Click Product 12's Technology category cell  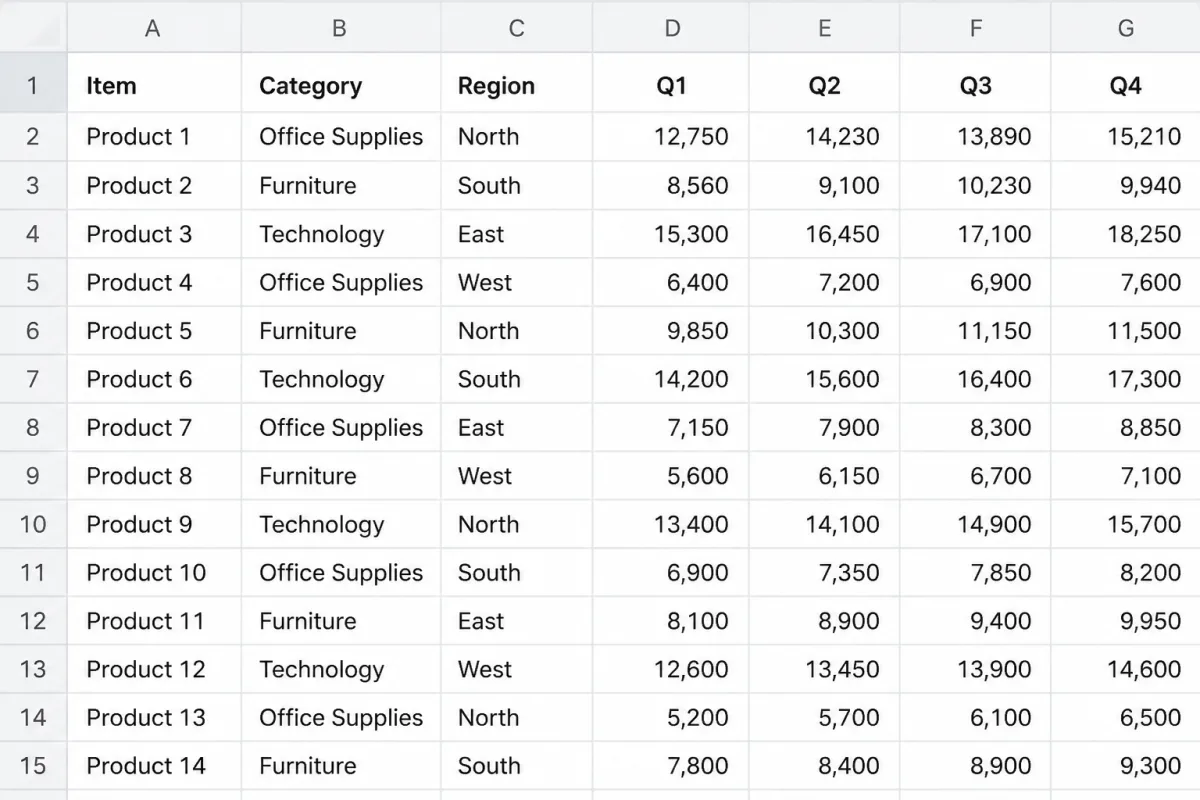point(341,669)
